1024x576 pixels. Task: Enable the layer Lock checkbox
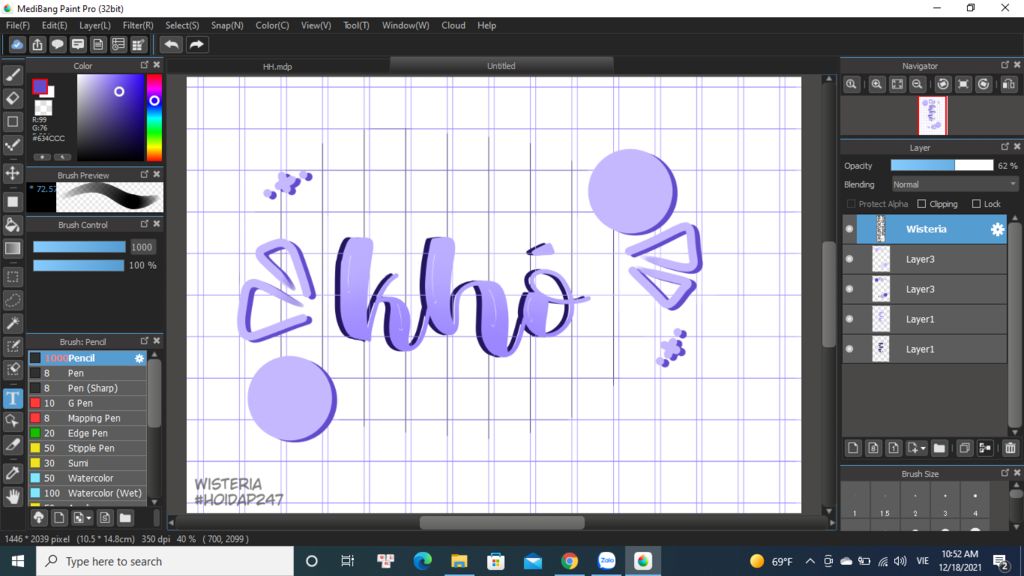pos(976,204)
